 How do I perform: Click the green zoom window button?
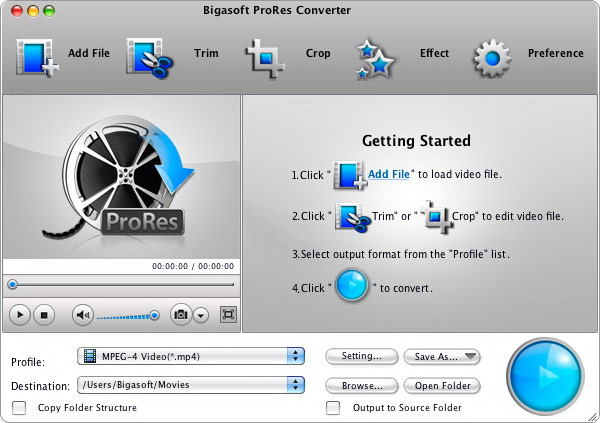(49, 11)
